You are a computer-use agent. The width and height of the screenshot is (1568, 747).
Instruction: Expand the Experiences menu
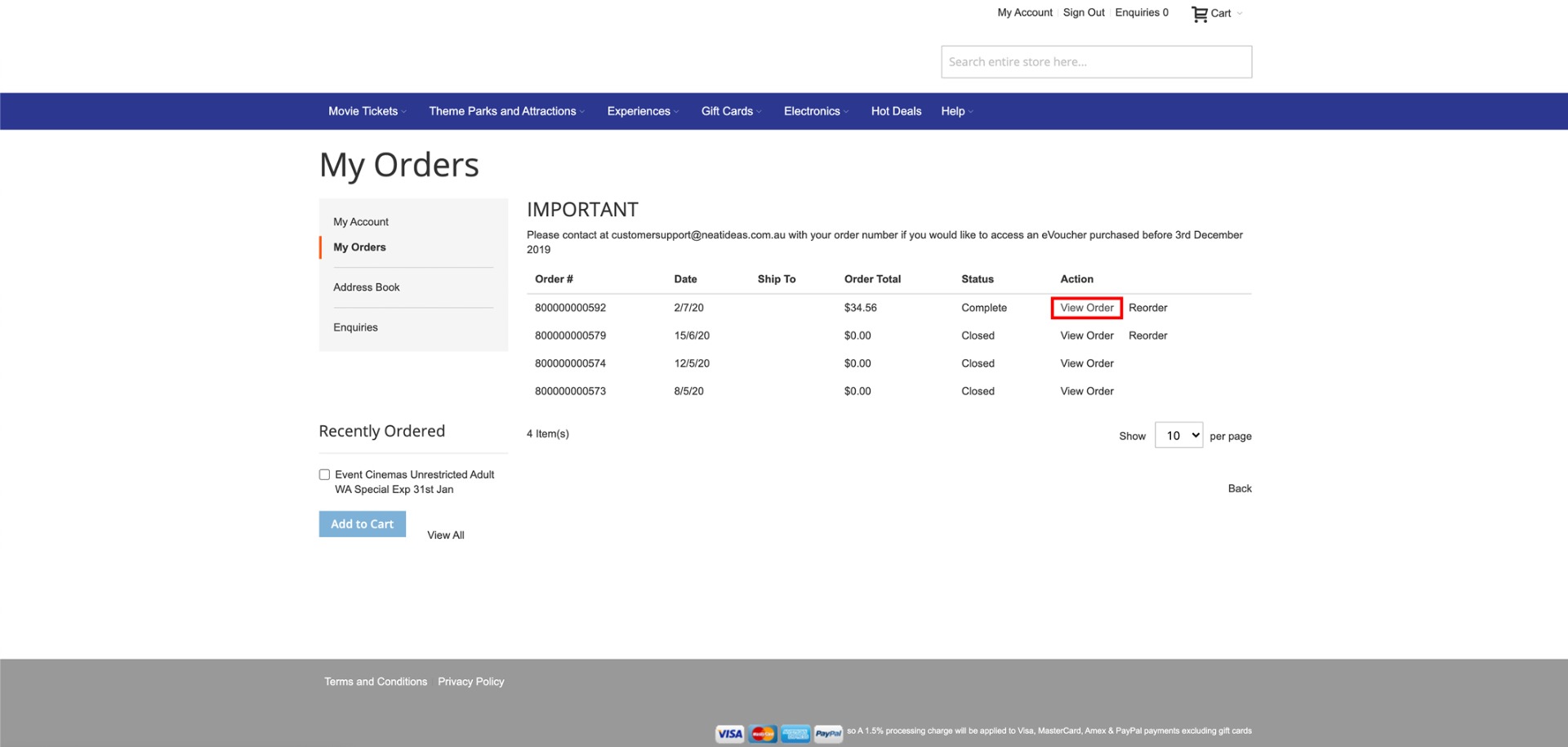pyautogui.click(x=643, y=111)
